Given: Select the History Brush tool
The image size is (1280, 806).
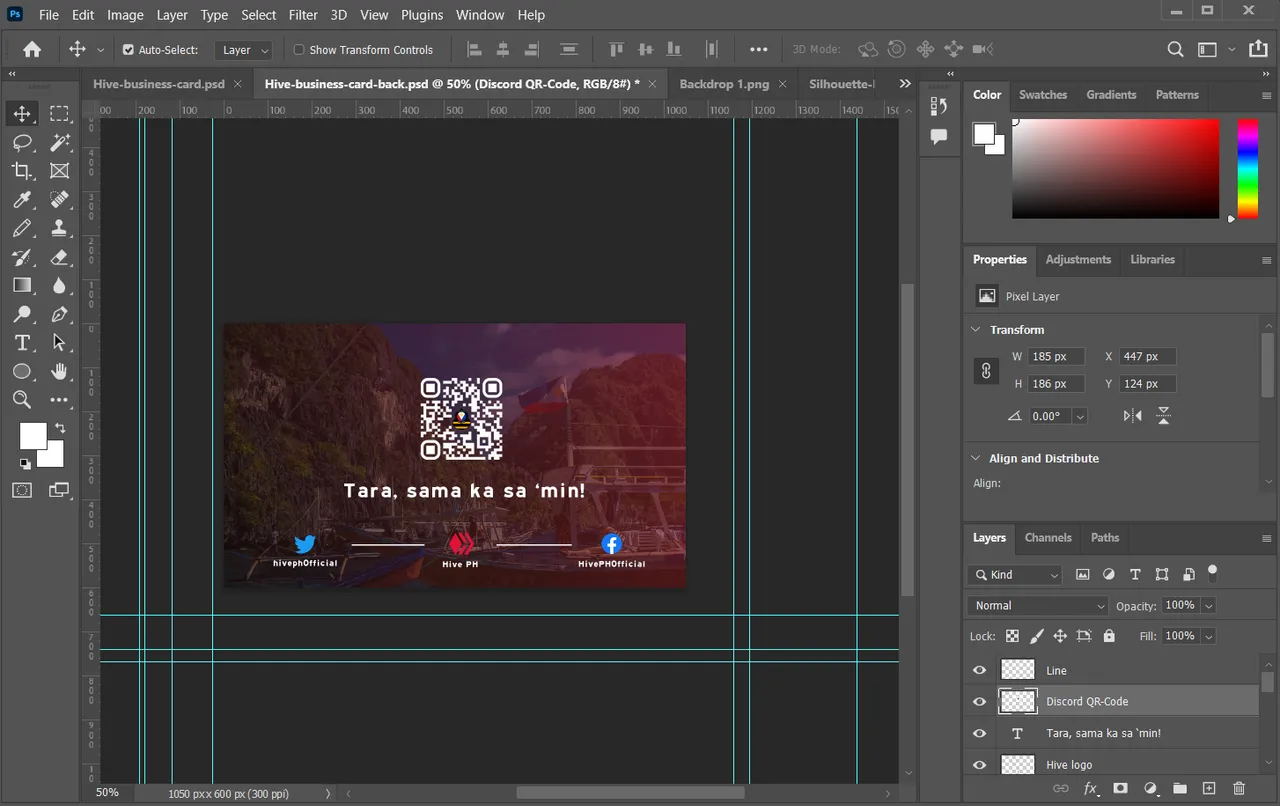Looking at the screenshot, I should 22,257.
